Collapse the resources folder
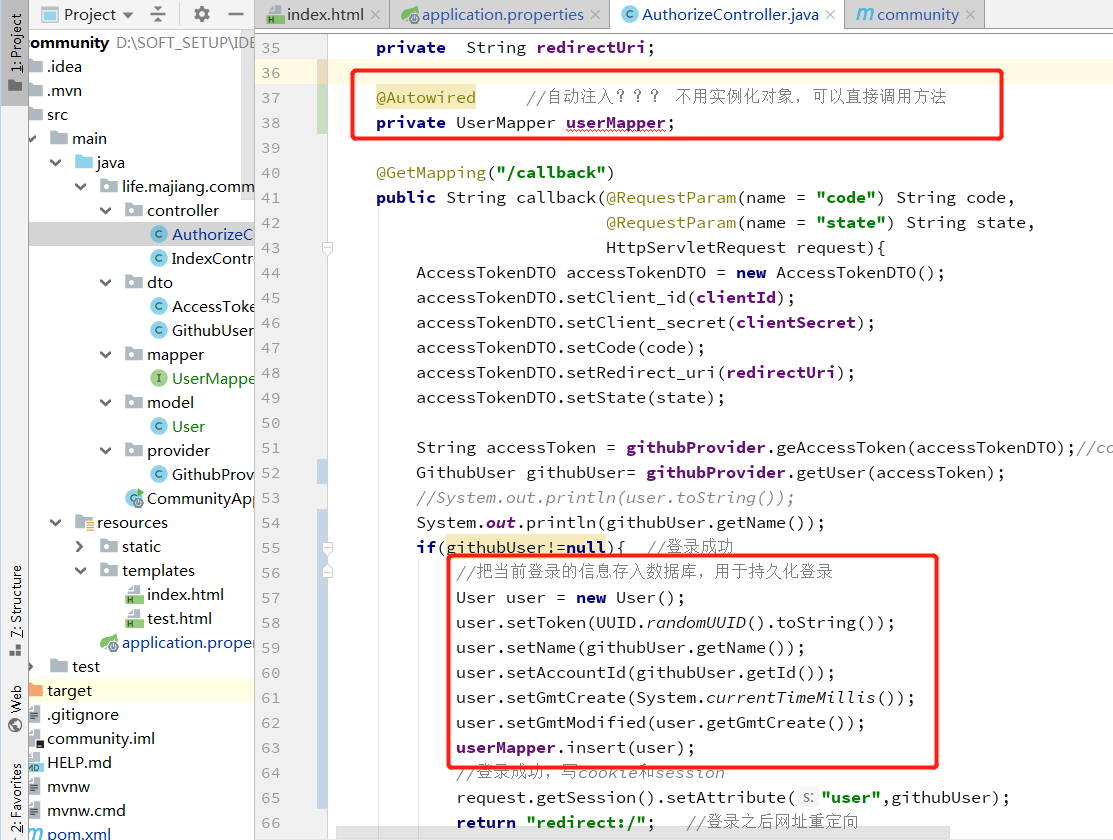 (56, 523)
